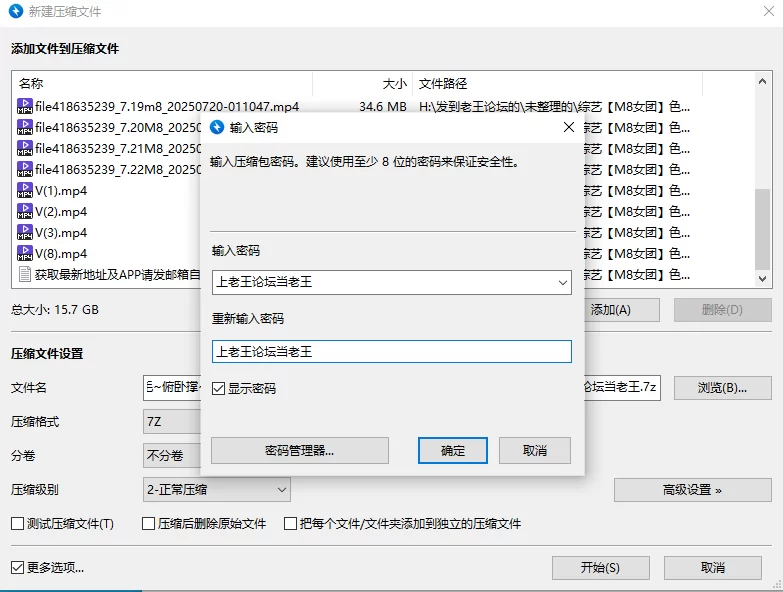Click MP4 icon beside file418635239_7.20M8 file
The image size is (783, 592).
24,127
